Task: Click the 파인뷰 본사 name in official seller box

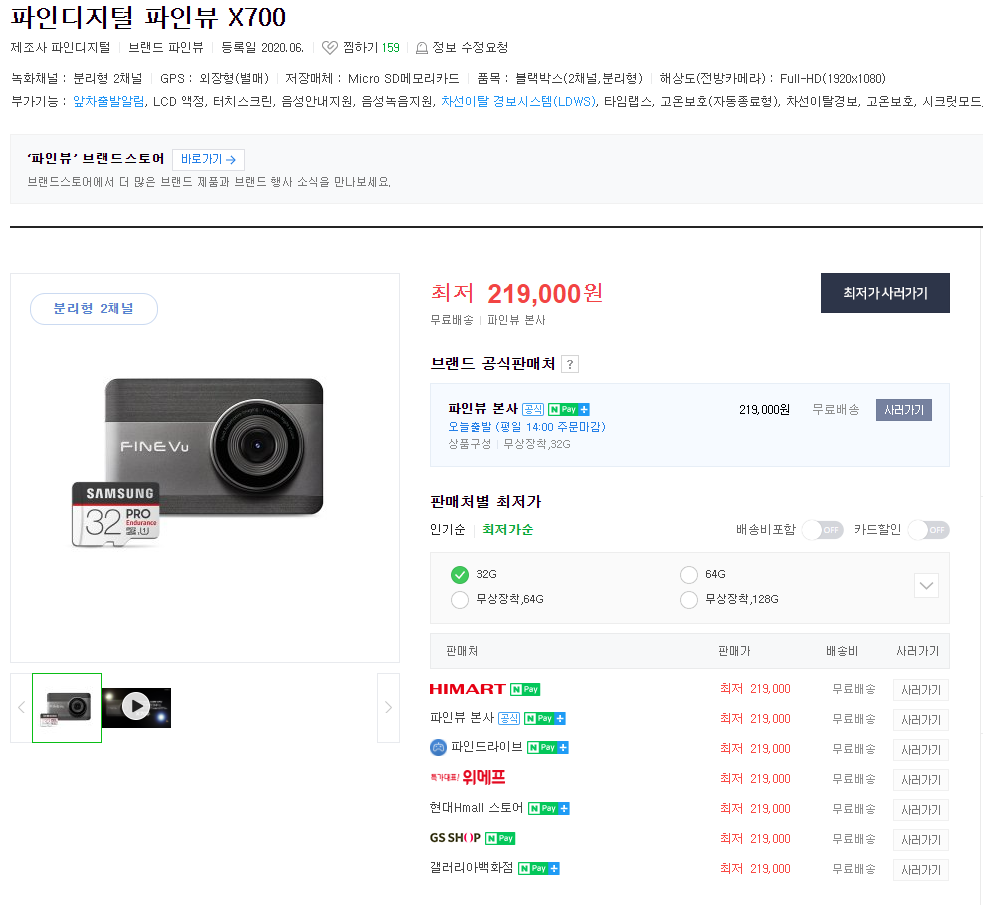Action: tap(483, 409)
